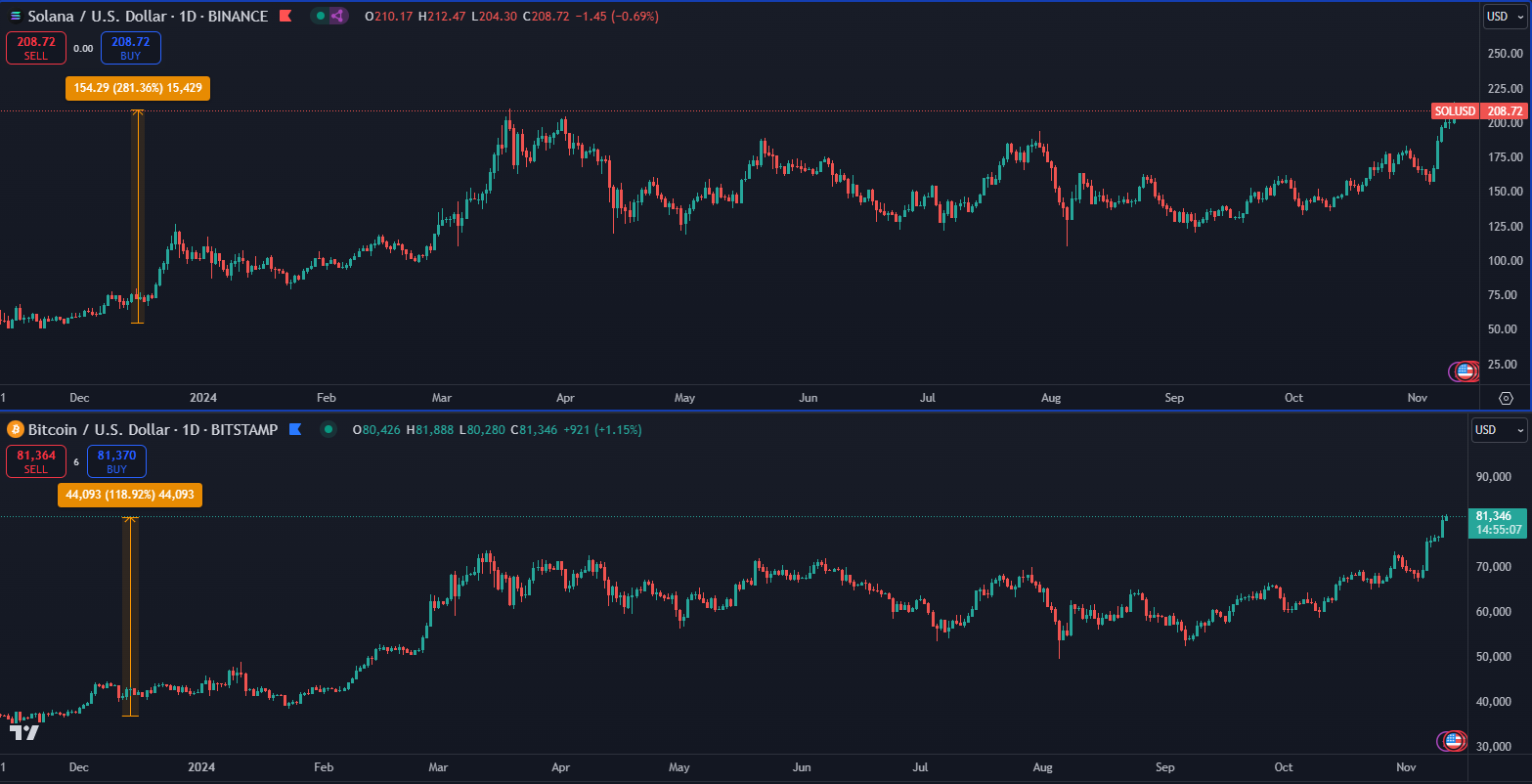Click the purple share-node icon on Solana chart
This screenshot has height=784, width=1532.
[337, 17]
